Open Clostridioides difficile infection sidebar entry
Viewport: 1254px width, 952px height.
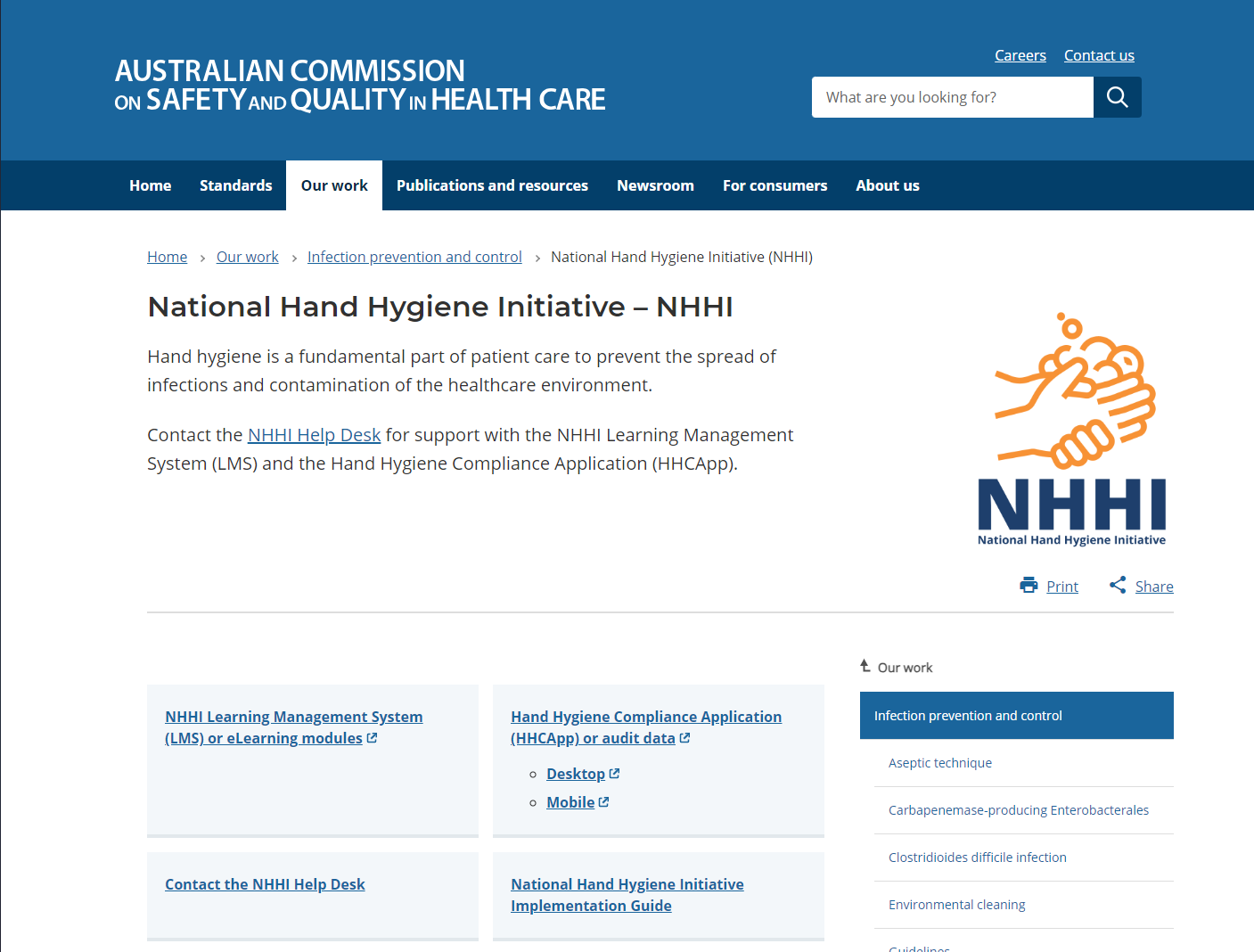point(977,857)
